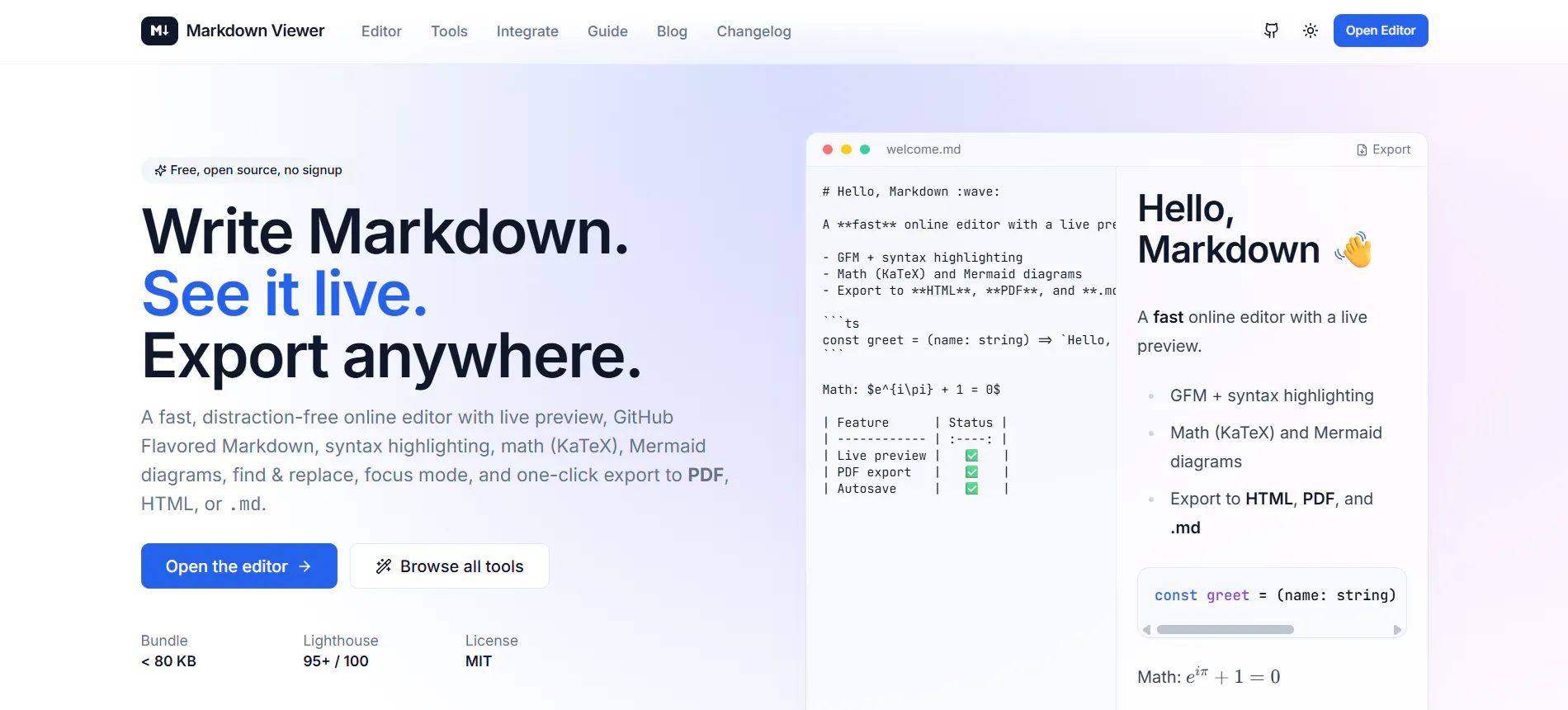Click the hero description paragraph about GitHub Flavored Markdown

435,461
